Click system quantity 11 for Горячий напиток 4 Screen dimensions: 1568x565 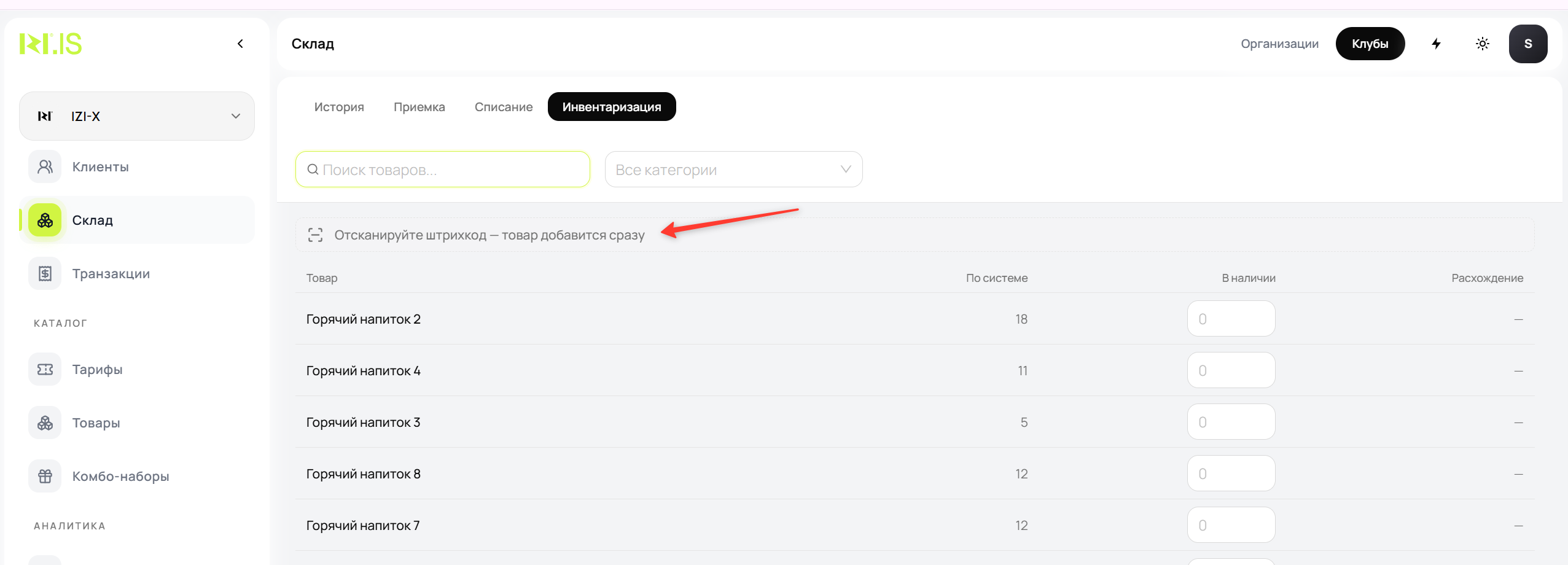point(1023,371)
